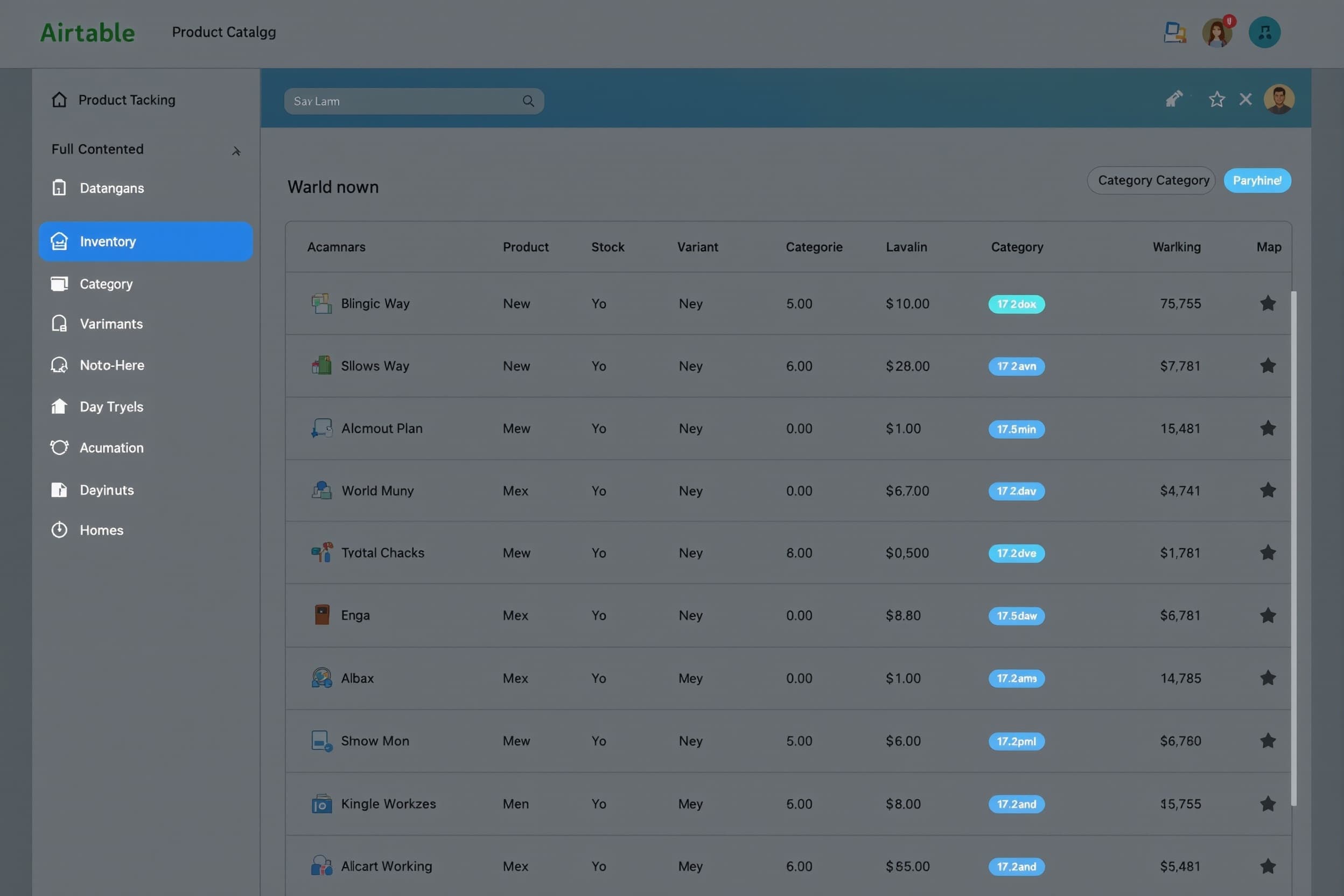This screenshot has height=896, width=1344.
Task: Toggle star for Albax row
Action: coord(1268,678)
